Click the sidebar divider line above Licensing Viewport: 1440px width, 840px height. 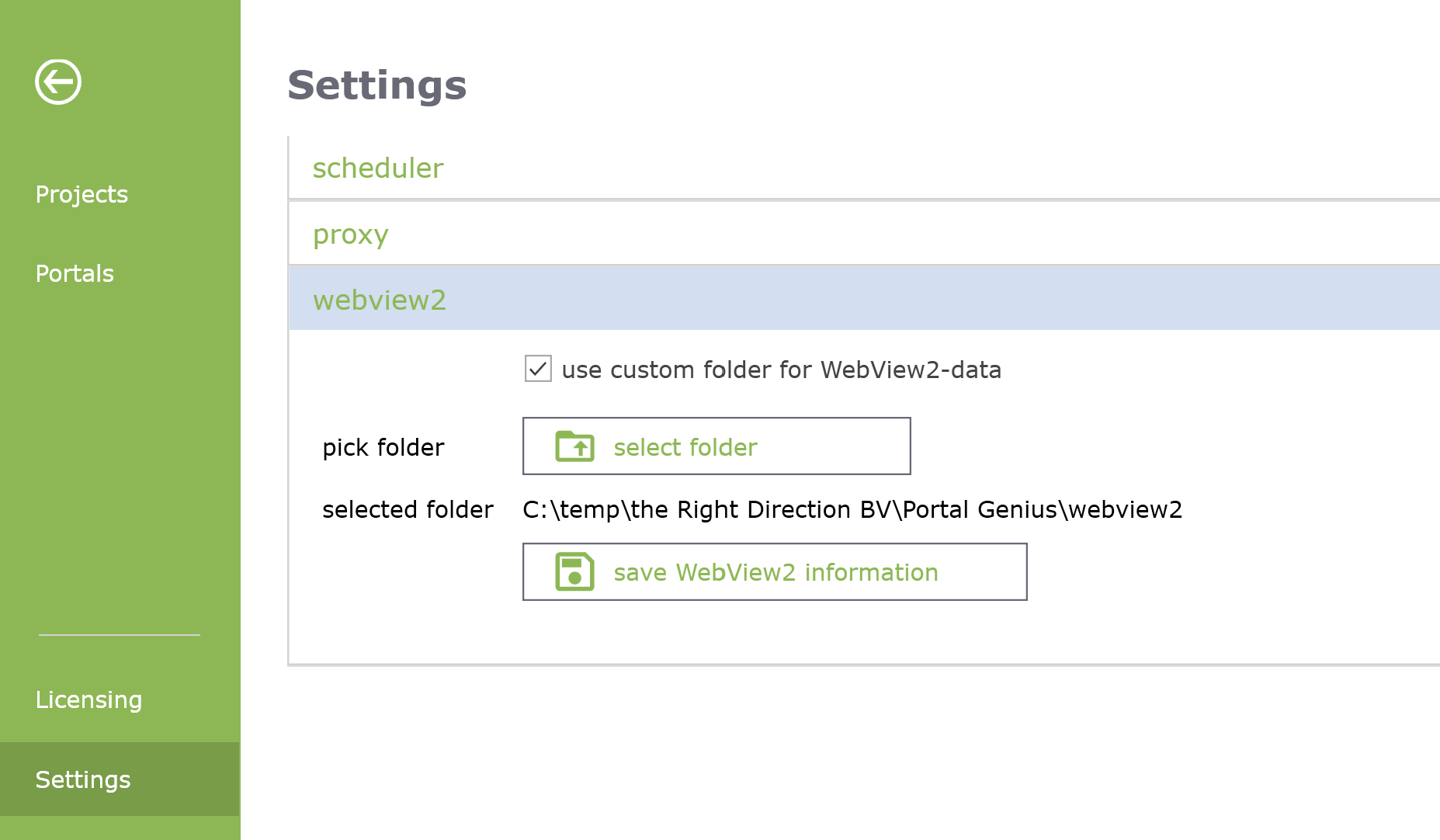tap(120, 635)
